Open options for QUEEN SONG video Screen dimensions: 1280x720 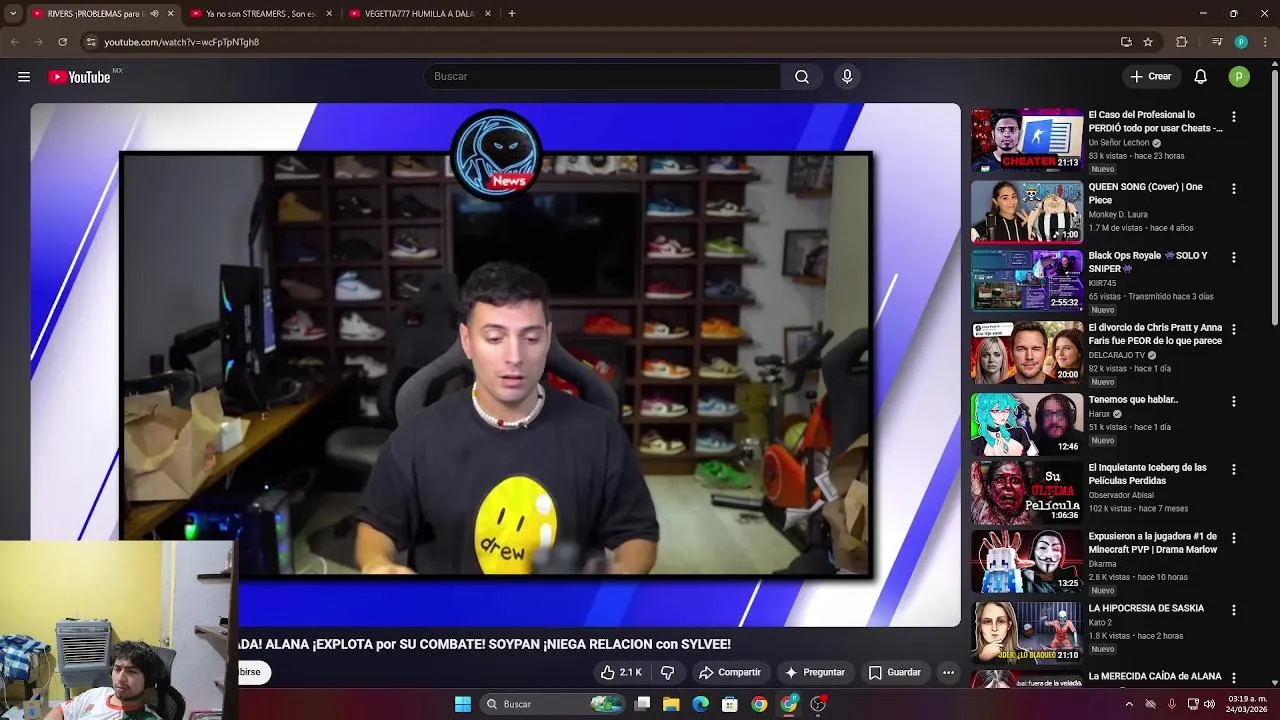coord(1233,189)
